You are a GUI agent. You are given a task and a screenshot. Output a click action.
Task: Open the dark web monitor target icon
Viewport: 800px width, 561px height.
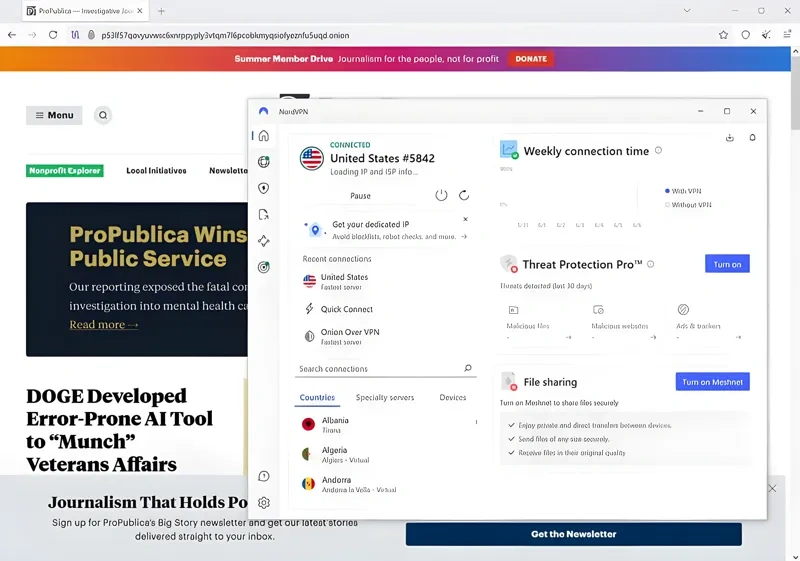264,267
